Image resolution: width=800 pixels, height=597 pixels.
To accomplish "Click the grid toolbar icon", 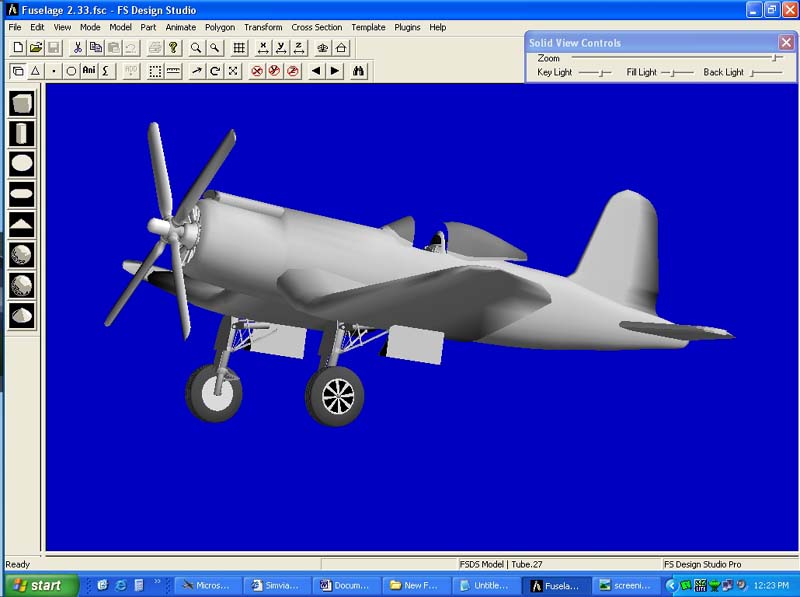I will tap(239, 48).
